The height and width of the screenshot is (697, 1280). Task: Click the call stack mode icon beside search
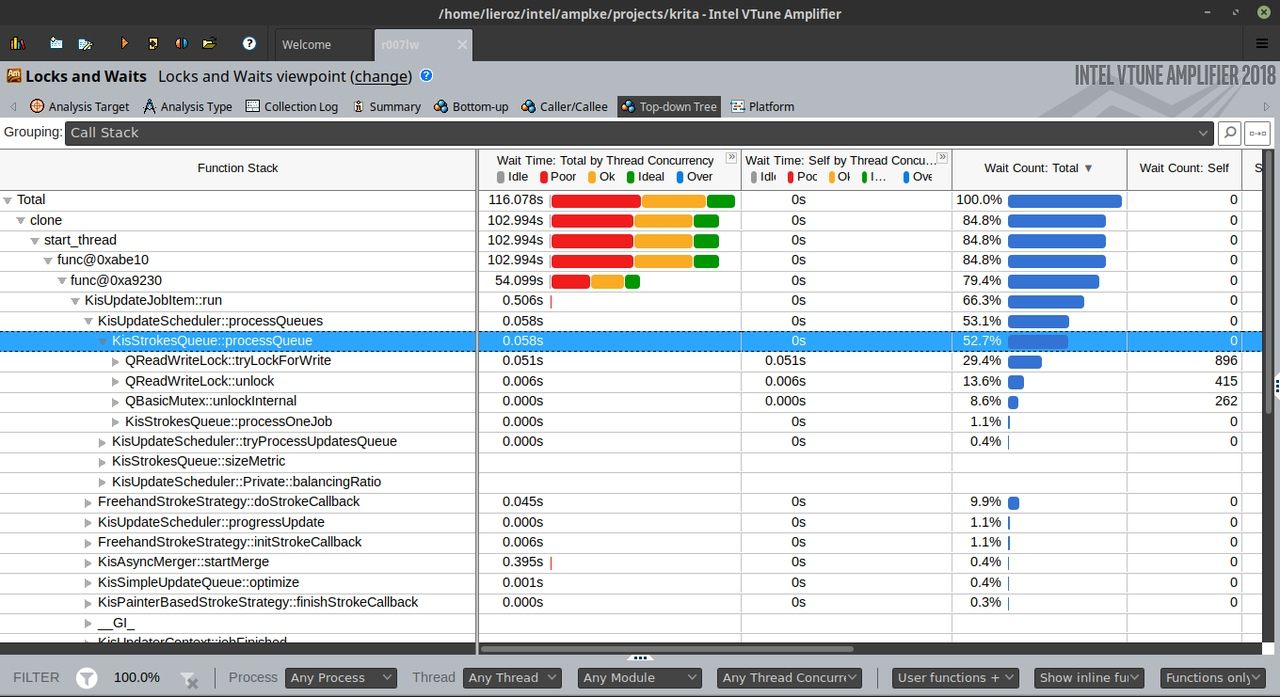(x=1257, y=132)
